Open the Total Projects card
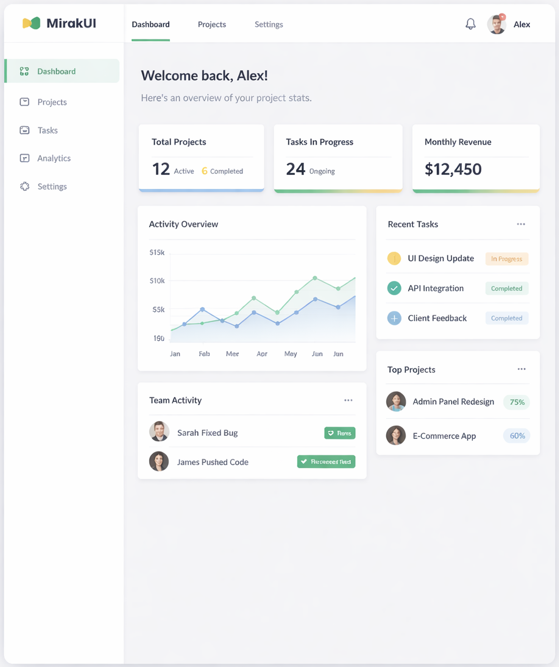The height and width of the screenshot is (667, 559). 201,158
